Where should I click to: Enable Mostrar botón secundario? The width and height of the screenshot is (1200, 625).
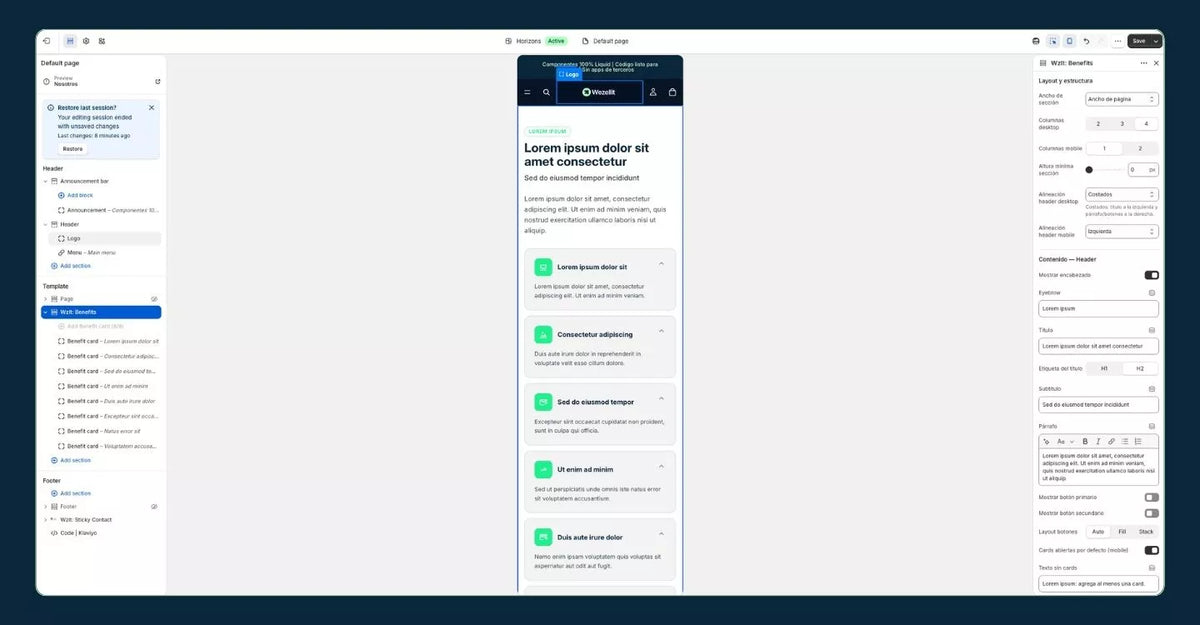[x=1152, y=513]
